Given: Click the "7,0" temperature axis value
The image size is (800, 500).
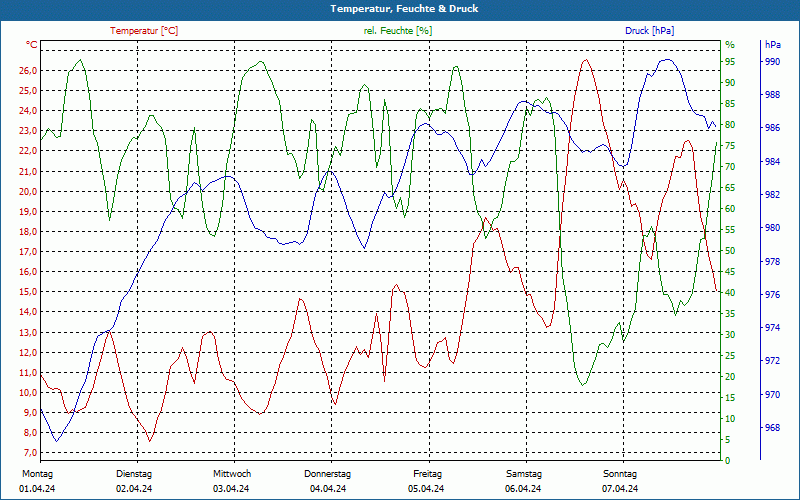Looking at the screenshot, I should [30, 453].
